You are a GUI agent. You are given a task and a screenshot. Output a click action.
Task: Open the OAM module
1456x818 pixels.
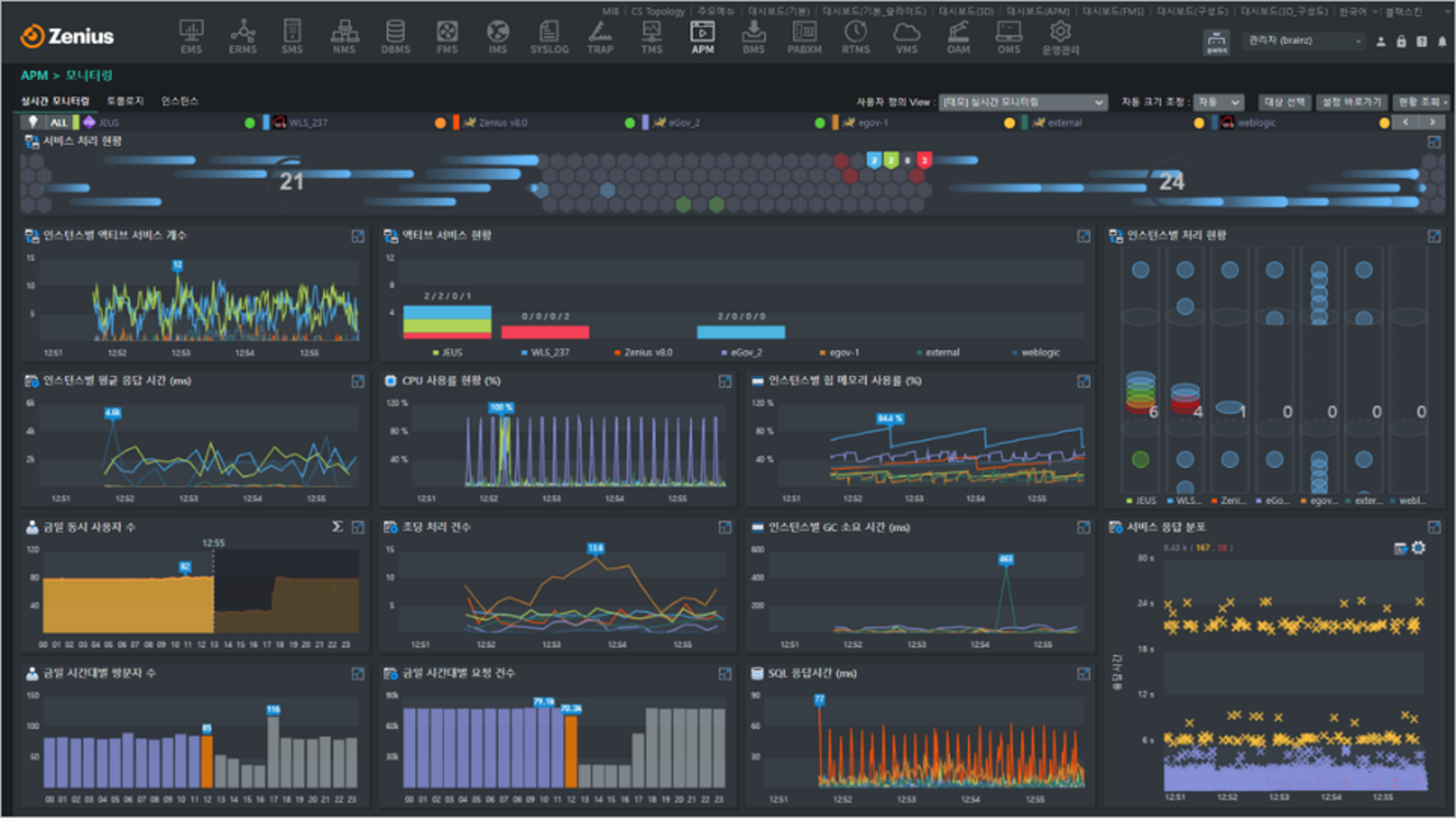(958, 37)
